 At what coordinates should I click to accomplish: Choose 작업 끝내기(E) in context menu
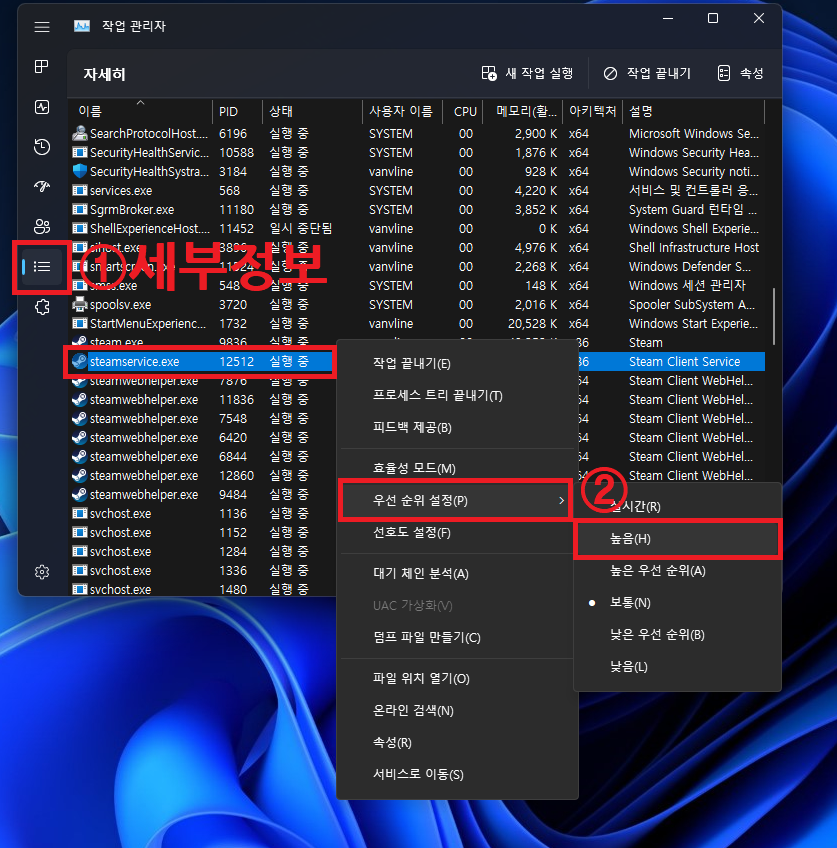[x=457, y=363]
